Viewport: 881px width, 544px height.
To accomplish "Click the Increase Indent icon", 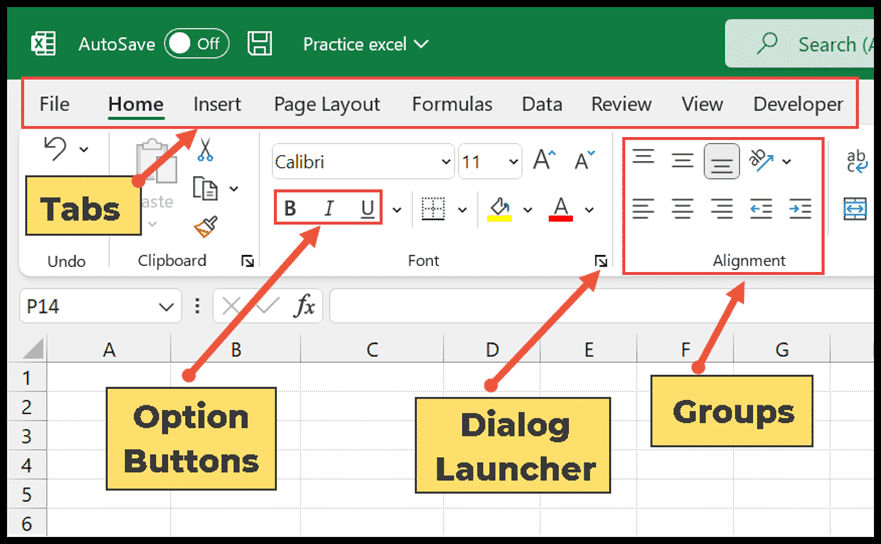I will (x=800, y=209).
